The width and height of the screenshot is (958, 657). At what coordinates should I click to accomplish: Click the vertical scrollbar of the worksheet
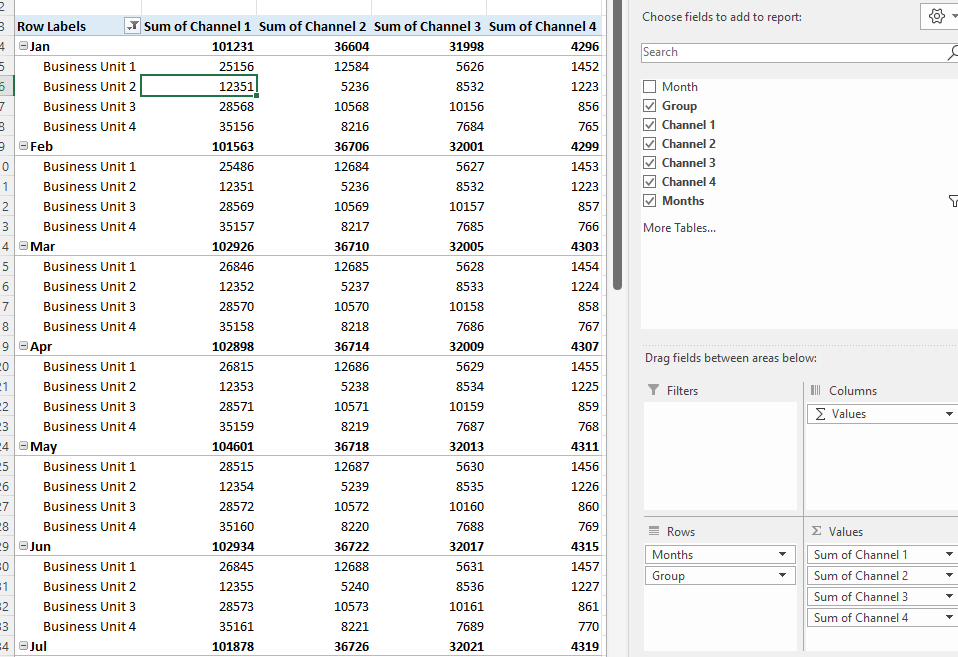pyautogui.click(x=617, y=145)
